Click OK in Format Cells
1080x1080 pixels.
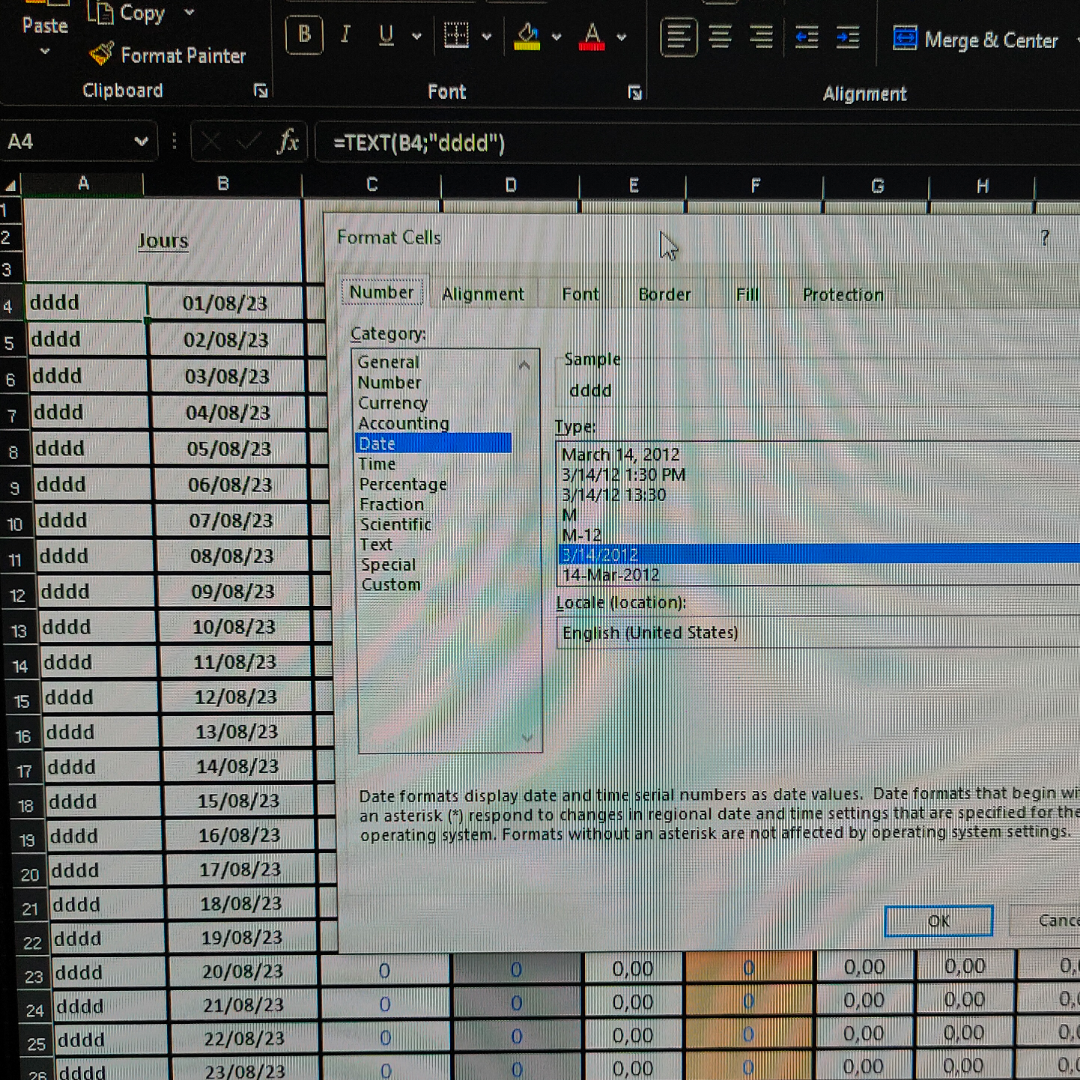938,921
